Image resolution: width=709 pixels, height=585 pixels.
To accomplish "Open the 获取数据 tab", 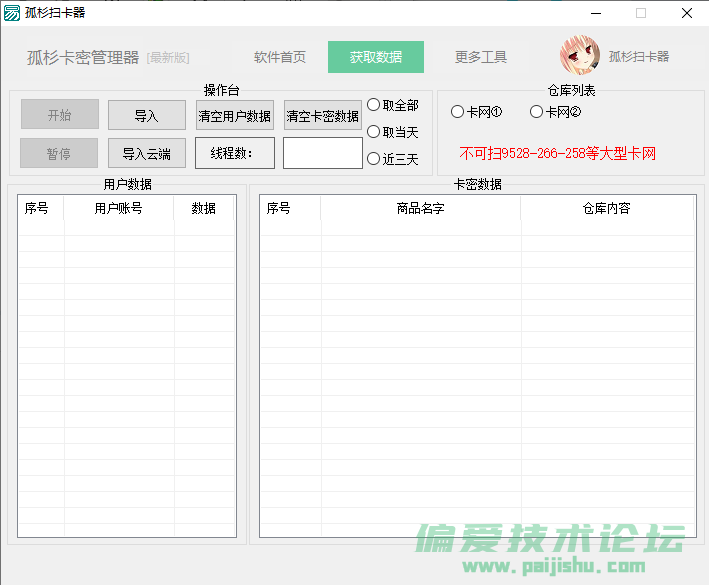I will [x=376, y=57].
